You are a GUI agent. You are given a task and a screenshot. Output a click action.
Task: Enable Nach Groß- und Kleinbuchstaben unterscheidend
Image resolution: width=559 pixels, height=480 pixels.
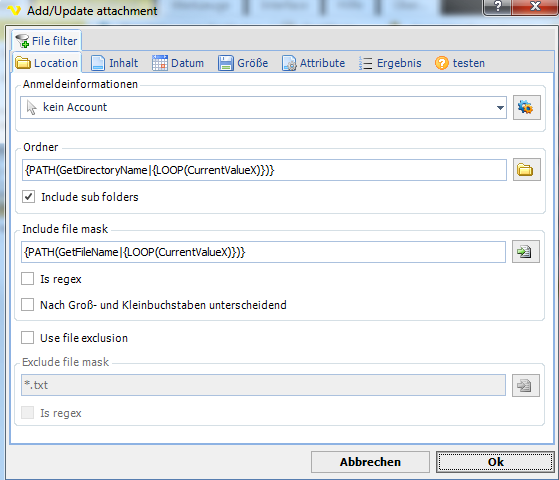coord(27,305)
